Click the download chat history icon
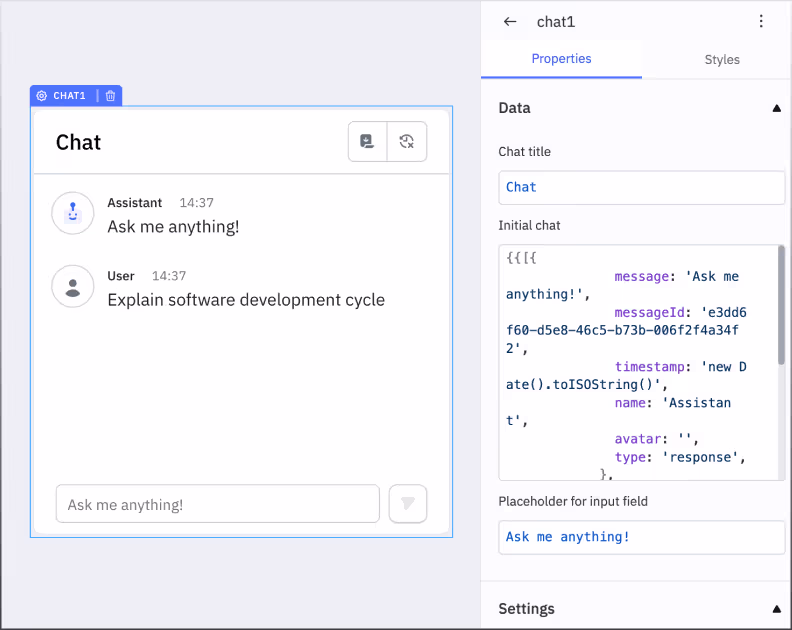792x630 pixels. (x=367, y=142)
